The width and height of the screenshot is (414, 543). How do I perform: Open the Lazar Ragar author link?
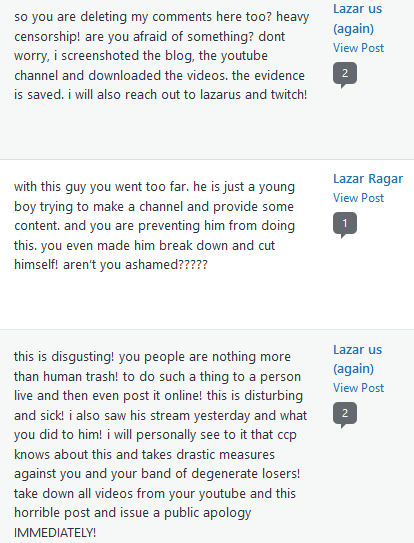point(368,179)
